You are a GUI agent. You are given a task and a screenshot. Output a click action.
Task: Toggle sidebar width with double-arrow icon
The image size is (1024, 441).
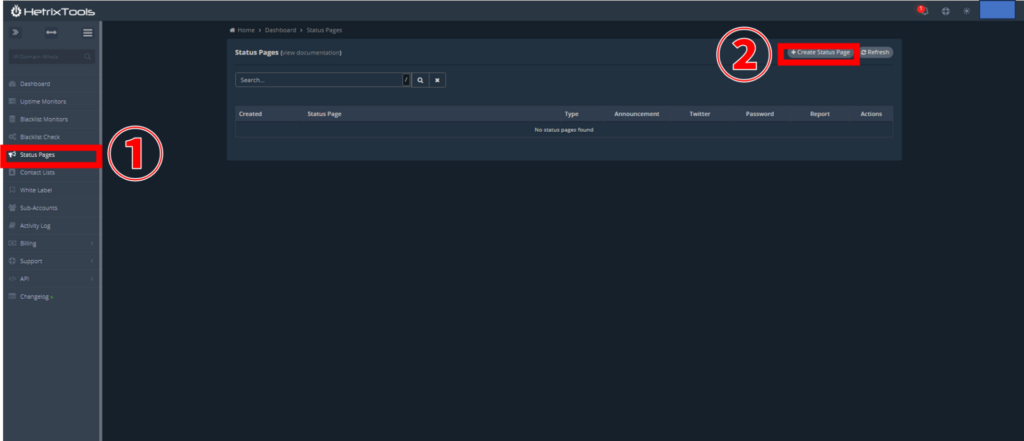pyautogui.click(x=51, y=33)
